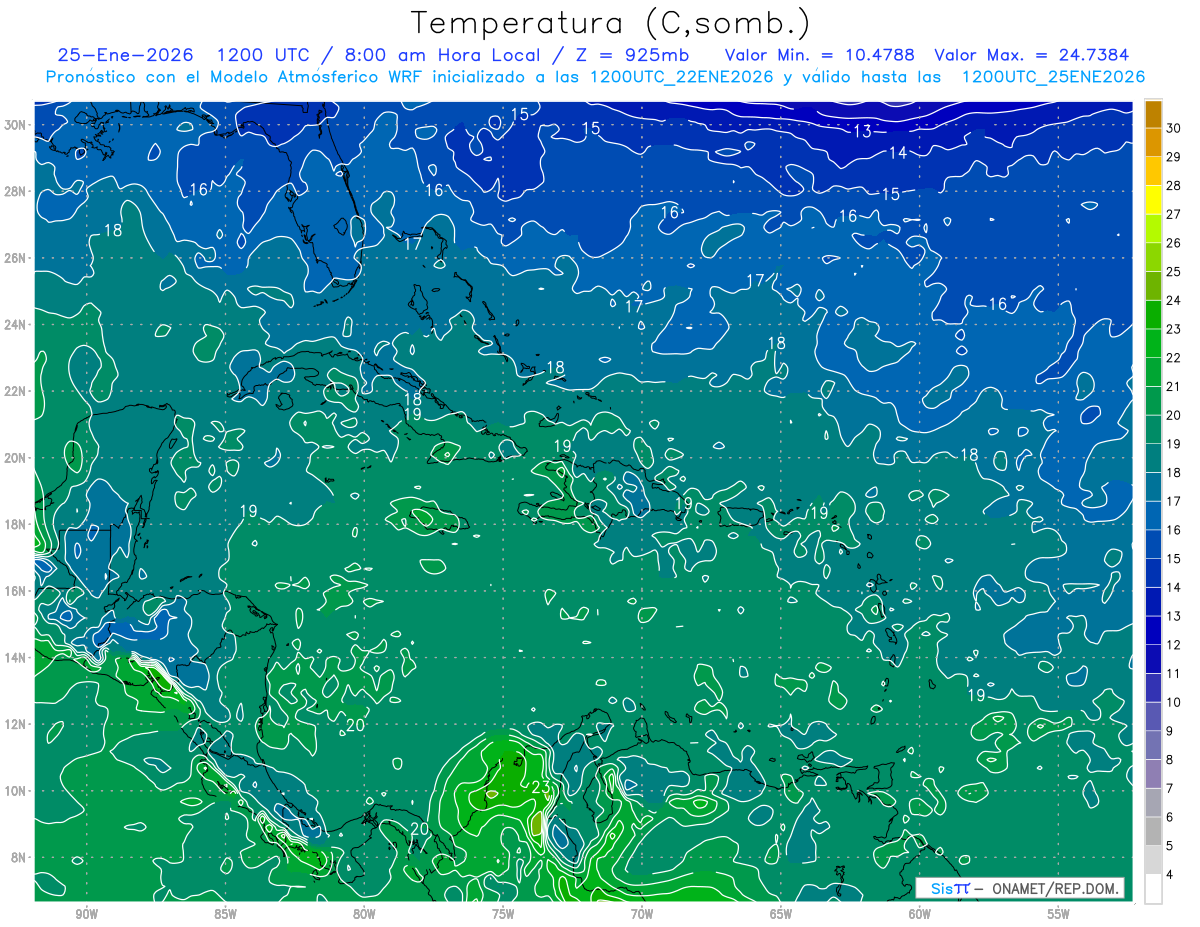The image size is (1200, 927).
Task: Click the "22N" latitude label
Action: click(17, 391)
